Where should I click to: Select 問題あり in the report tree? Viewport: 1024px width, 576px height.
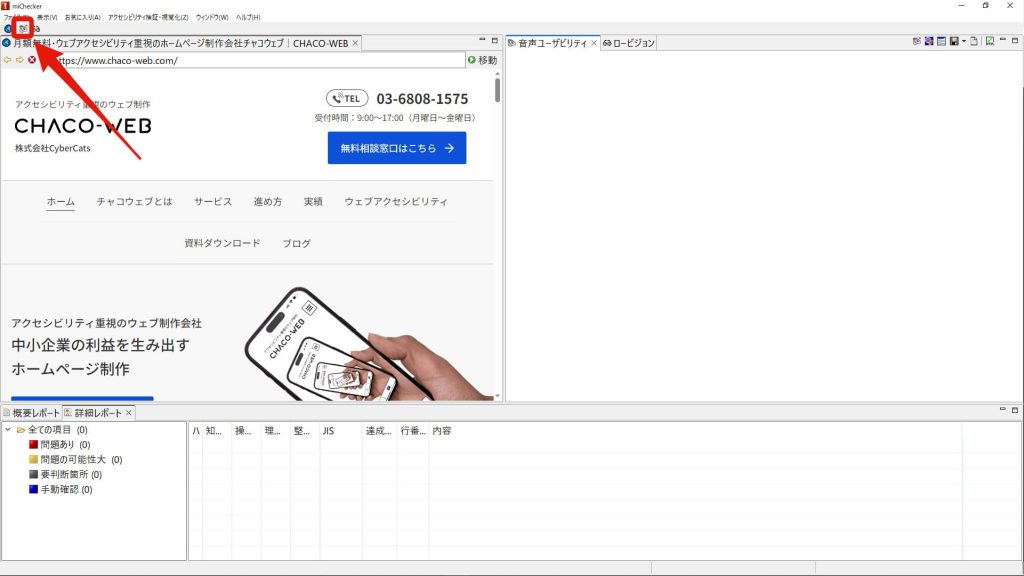tap(55, 445)
